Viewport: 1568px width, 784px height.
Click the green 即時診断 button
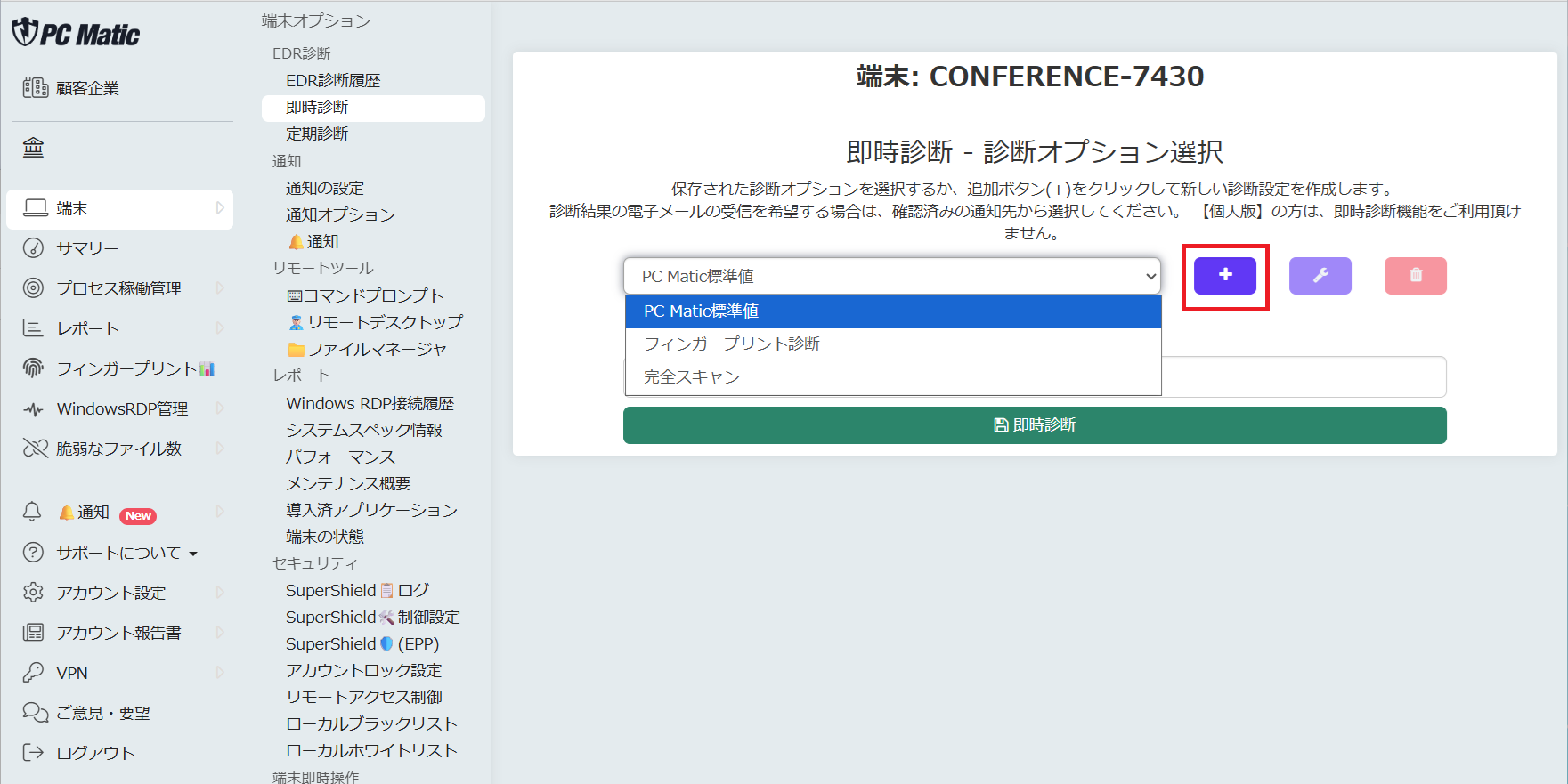click(1035, 425)
